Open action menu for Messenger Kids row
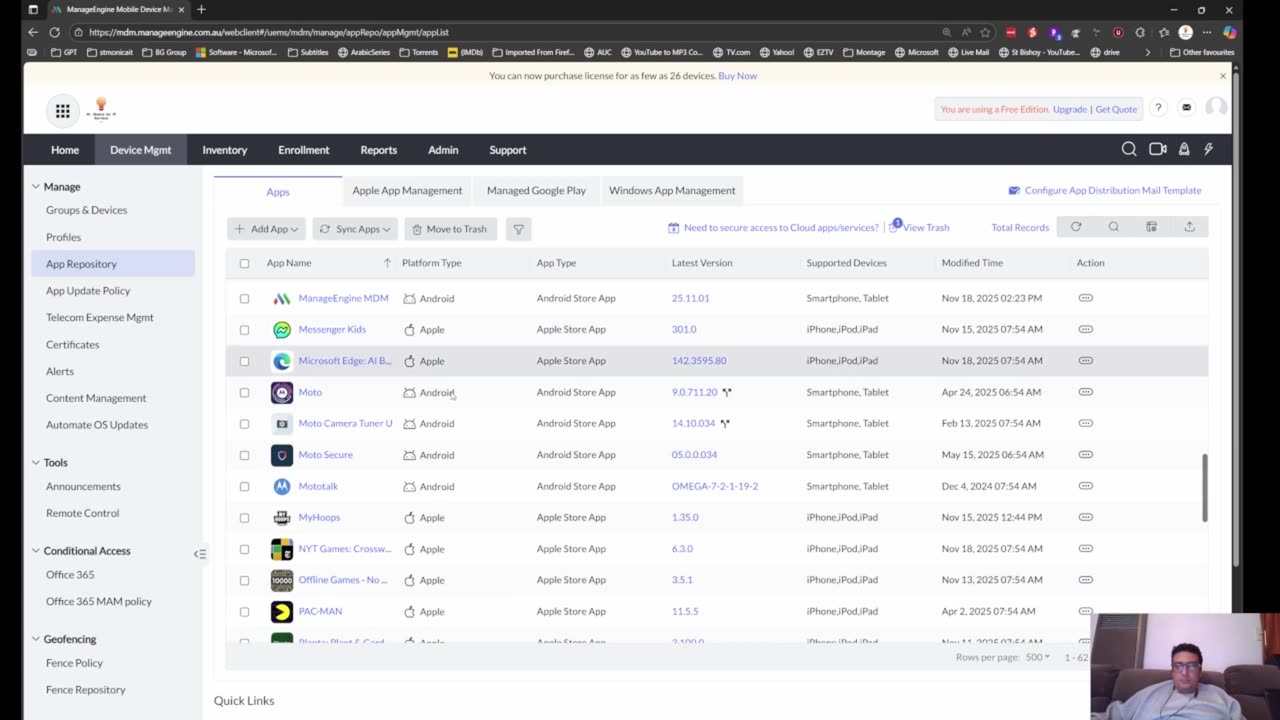This screenshot has width=1280, height=720. 1086,329
